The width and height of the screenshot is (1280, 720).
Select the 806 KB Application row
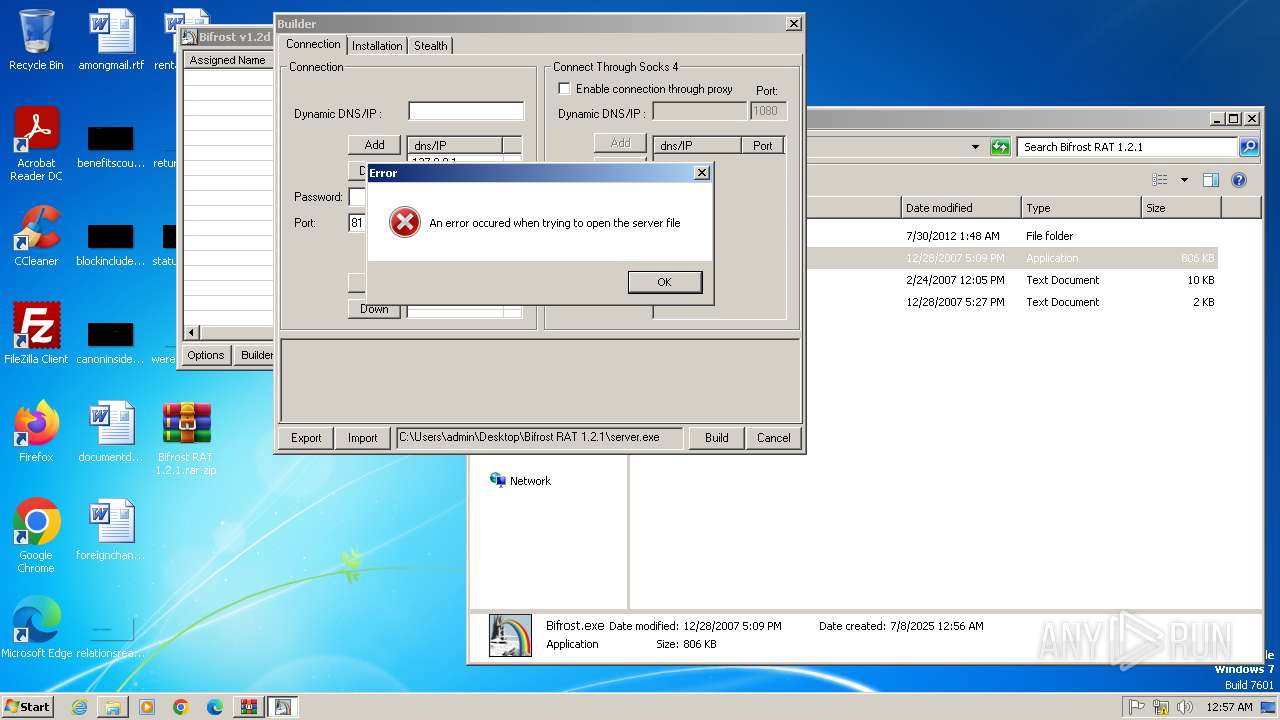point(1010,258)
